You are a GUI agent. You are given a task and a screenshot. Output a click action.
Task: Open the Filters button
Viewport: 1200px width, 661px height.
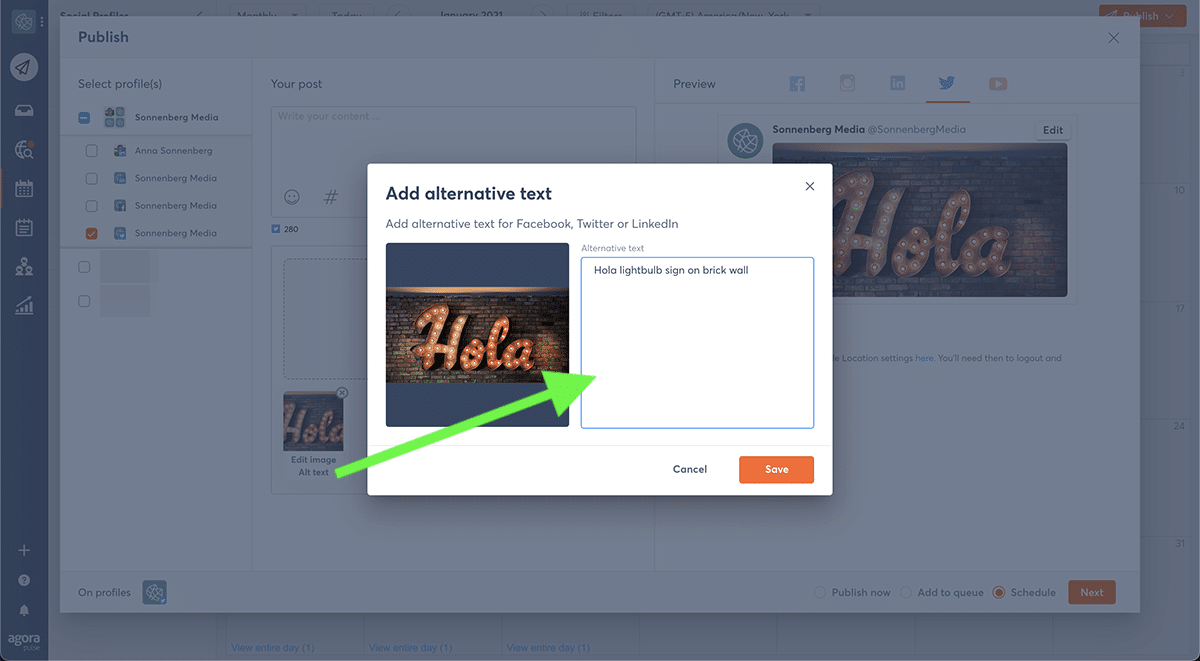(x=601, y=15)
